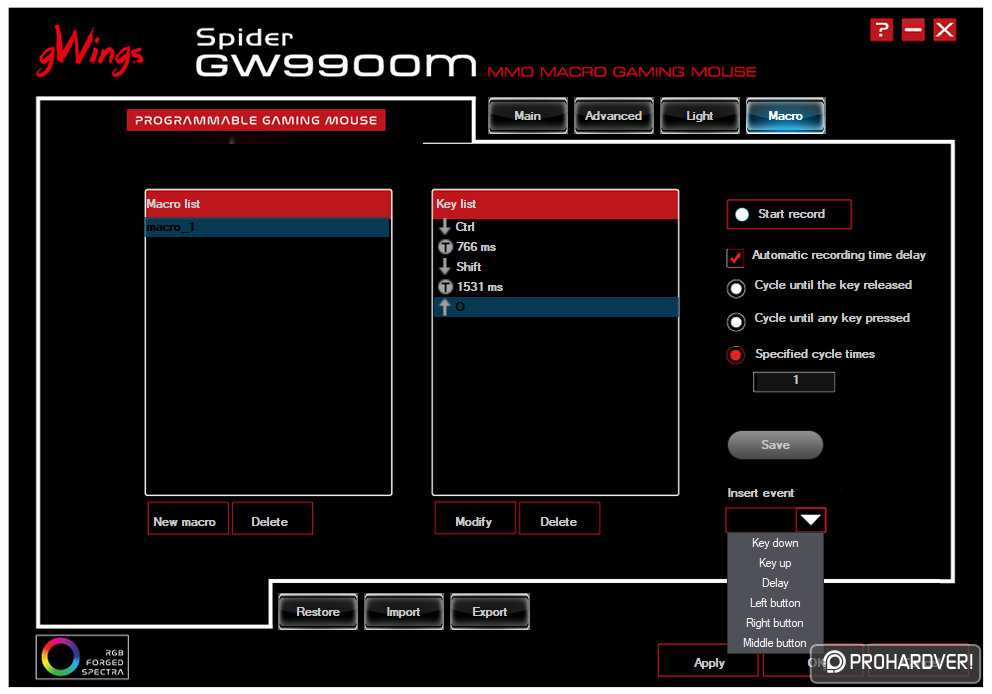Click timer icon of 1531 ms delay
The width and height of the screenshot is (992, 694).
[445, 287]
